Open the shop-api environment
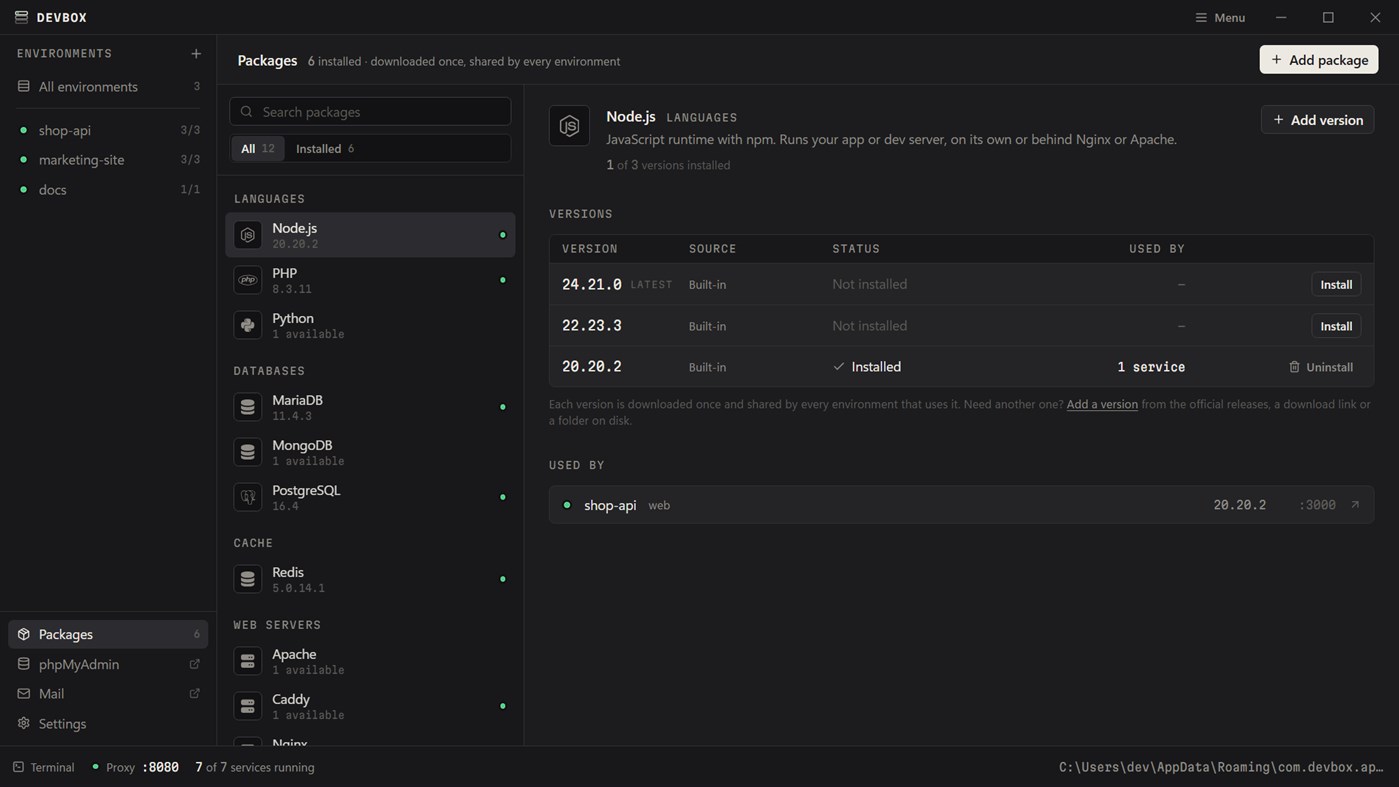 [108, 130]
